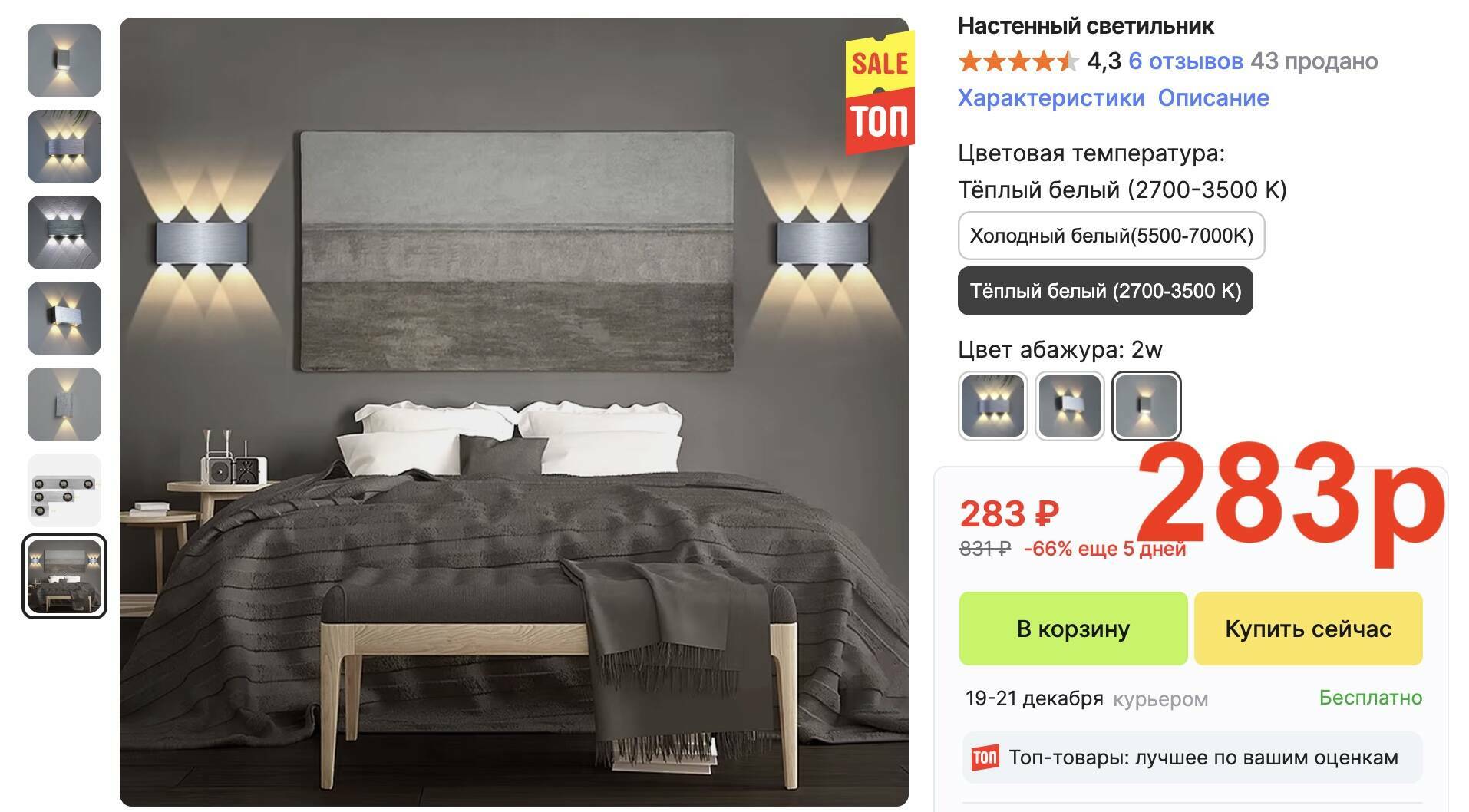The image size is (1469, 812).
Task: Open the 6 отзывов reviews link
Action: [1186, 61]
